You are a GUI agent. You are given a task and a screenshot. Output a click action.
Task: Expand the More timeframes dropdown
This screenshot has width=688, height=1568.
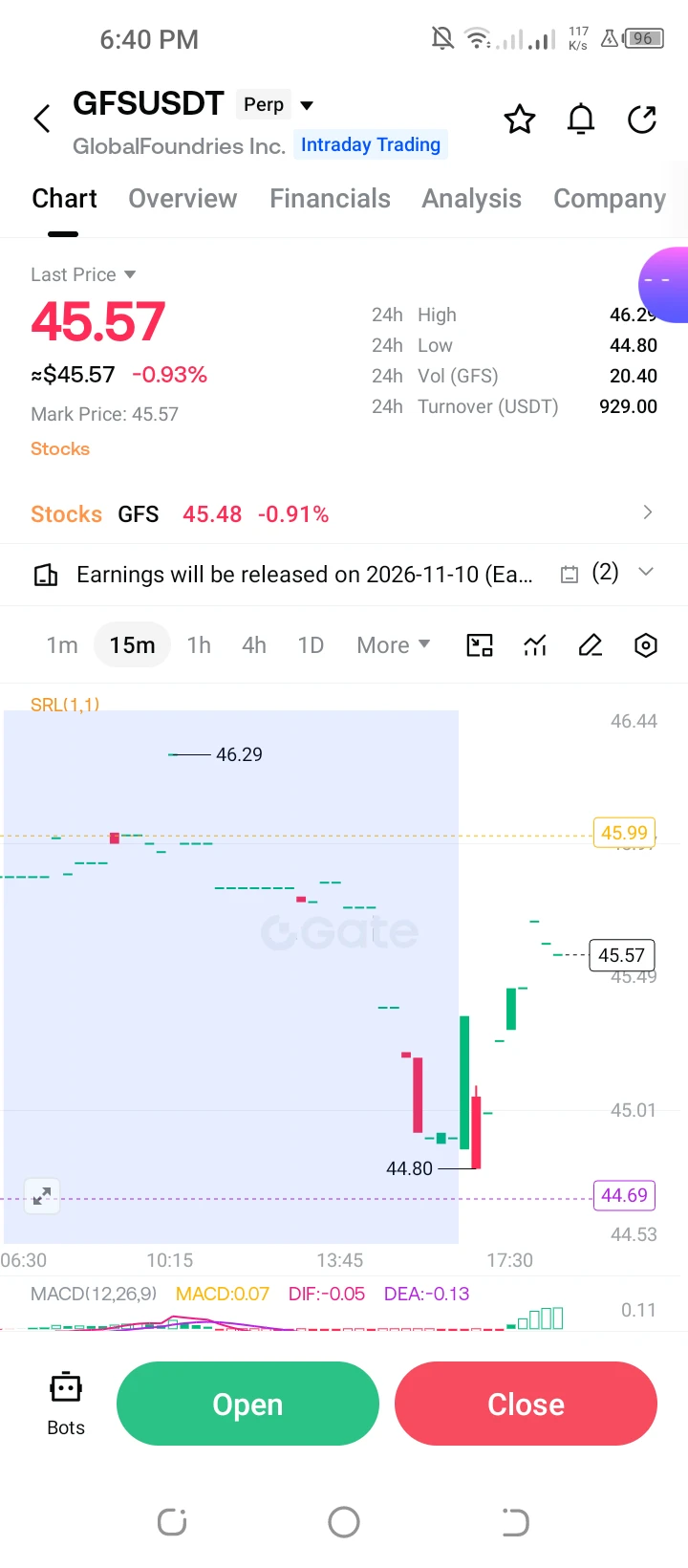point(394,645)
